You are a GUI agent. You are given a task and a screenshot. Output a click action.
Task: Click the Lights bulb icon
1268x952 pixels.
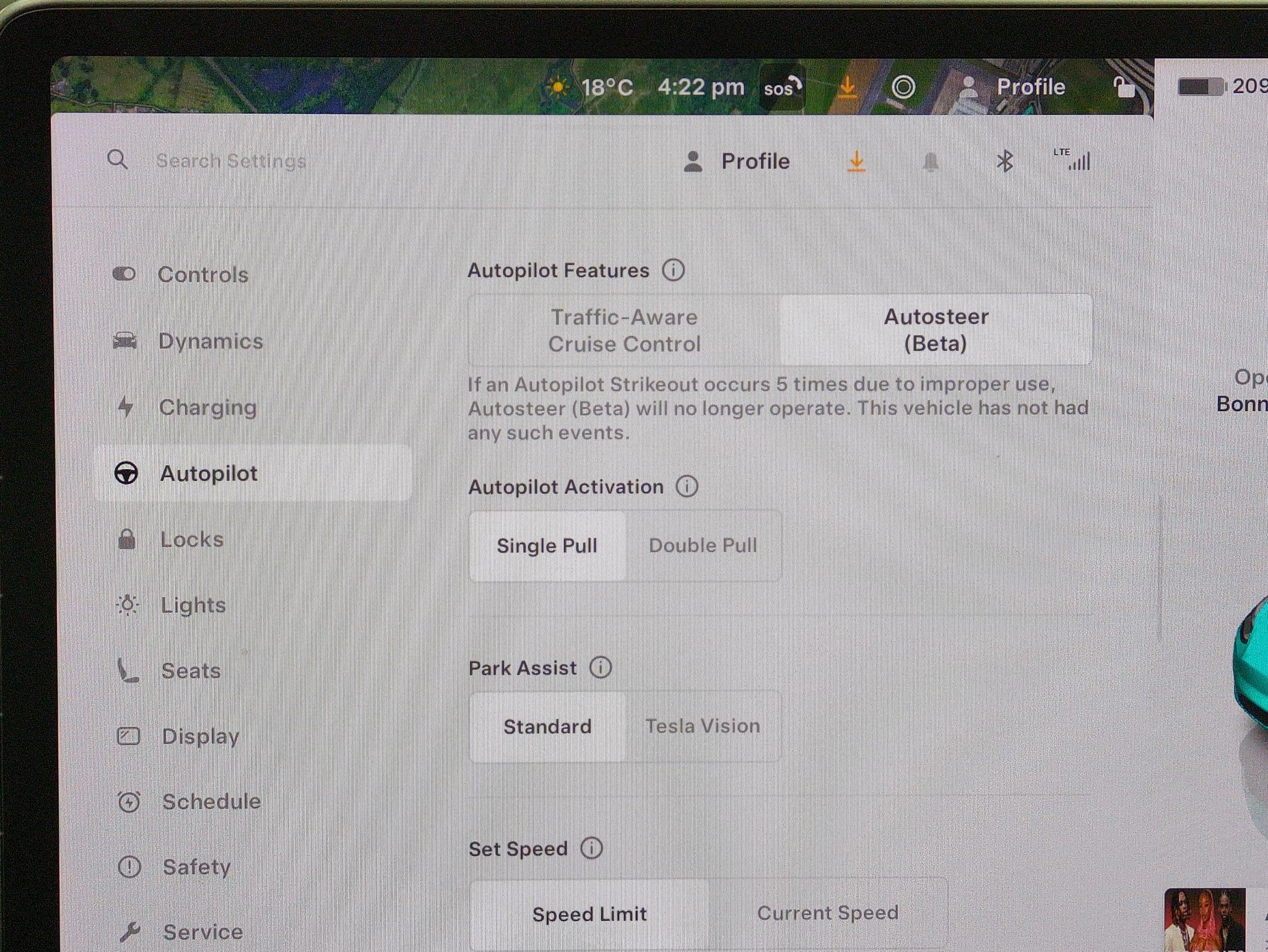coord(128,605)
